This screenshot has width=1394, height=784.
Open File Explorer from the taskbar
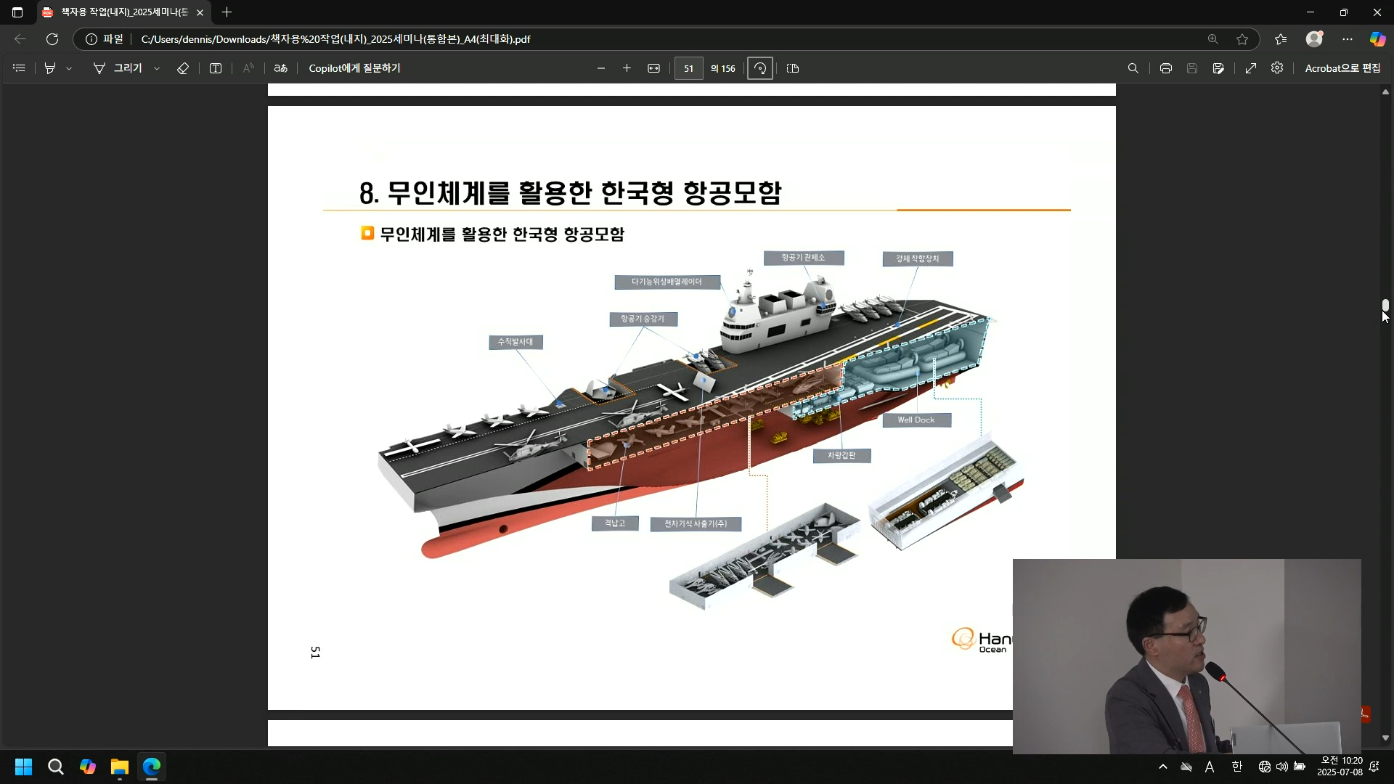[120, 767]
